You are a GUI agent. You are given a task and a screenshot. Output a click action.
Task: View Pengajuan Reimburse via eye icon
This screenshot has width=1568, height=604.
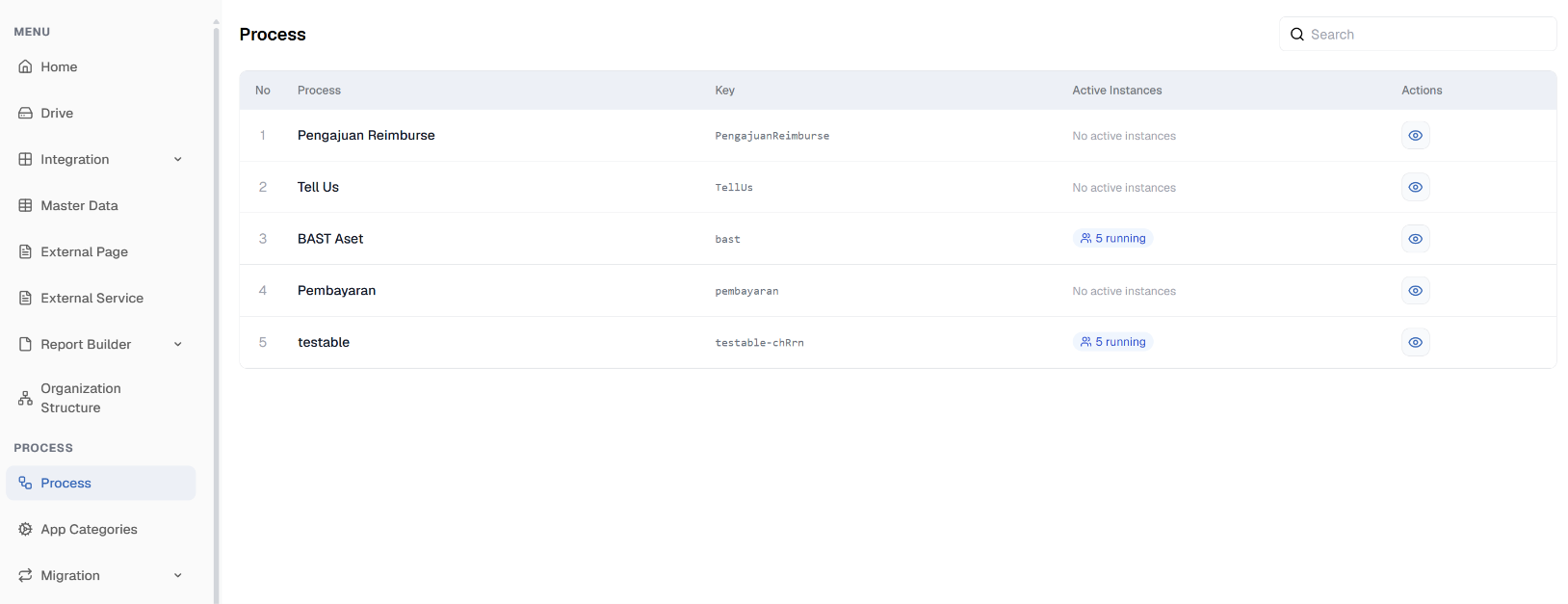click(1415, 136)
